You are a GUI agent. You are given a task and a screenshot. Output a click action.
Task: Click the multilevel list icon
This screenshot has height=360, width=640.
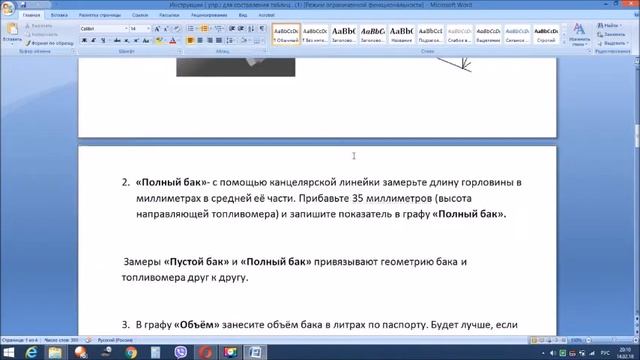(218, 29)
